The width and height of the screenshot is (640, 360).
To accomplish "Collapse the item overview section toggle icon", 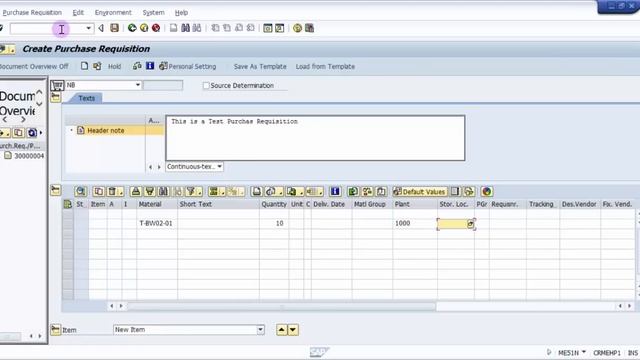I will click(x=56, y=190).
